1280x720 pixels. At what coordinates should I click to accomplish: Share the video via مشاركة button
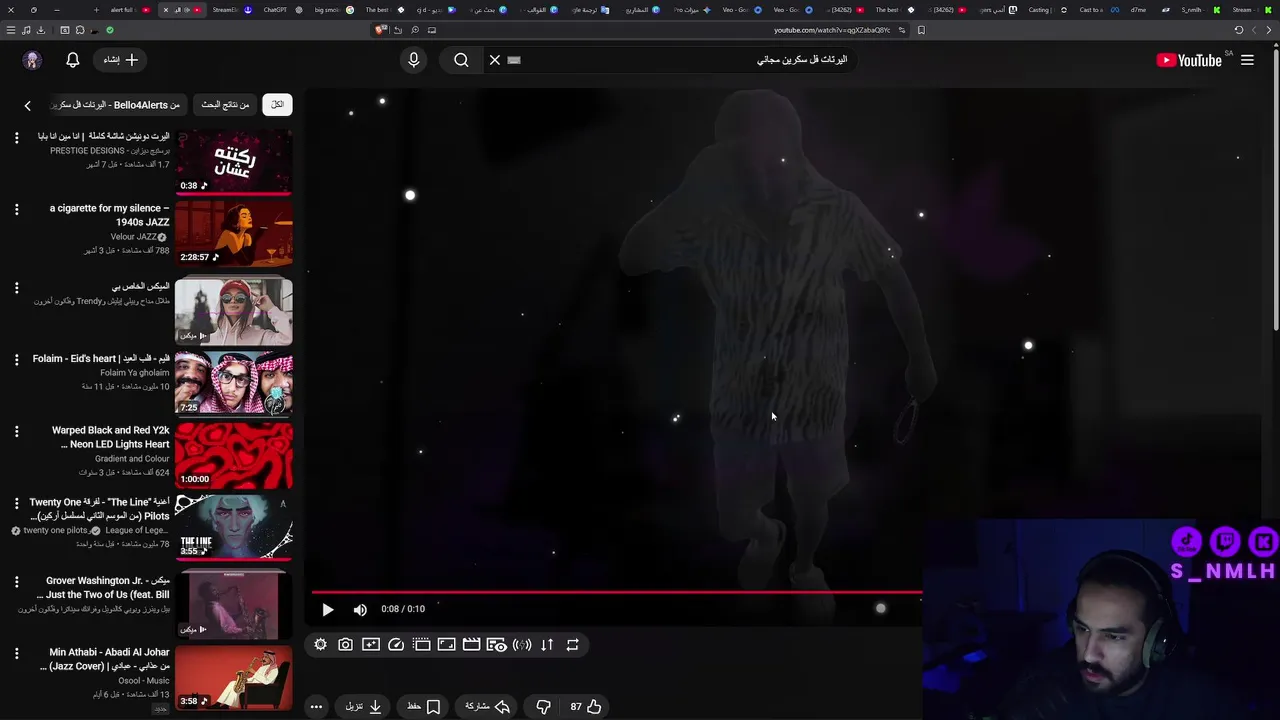pyautogui.click(x=487, y=706)
